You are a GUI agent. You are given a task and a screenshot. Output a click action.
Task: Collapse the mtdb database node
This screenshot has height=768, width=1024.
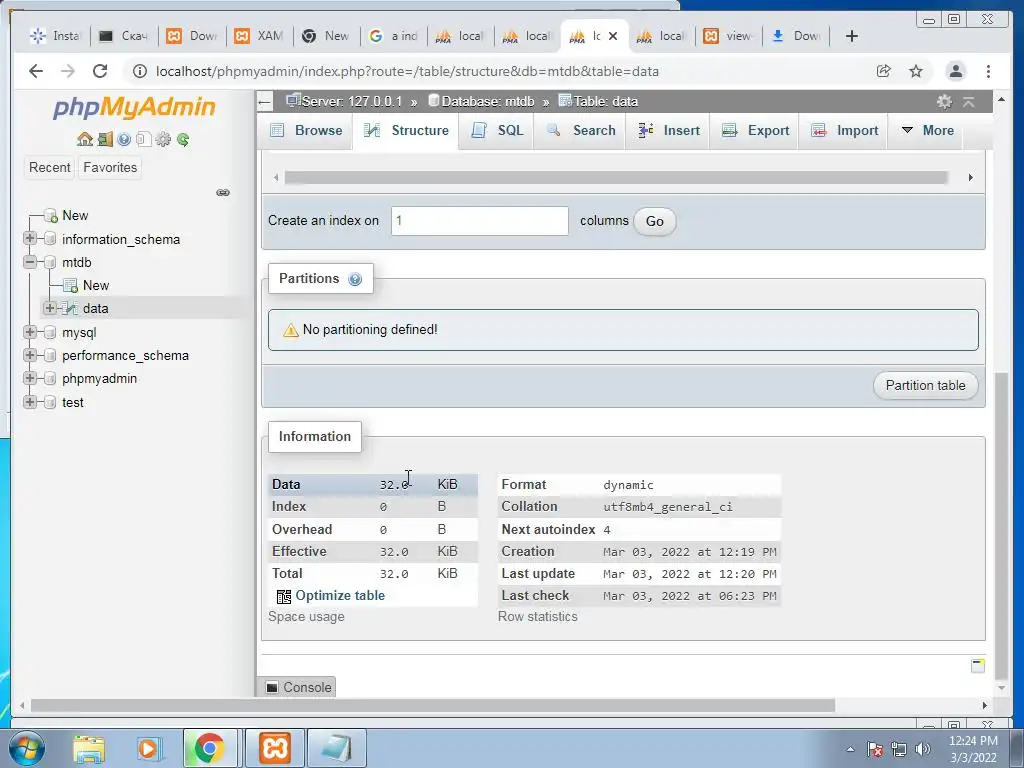pos(29,262)
